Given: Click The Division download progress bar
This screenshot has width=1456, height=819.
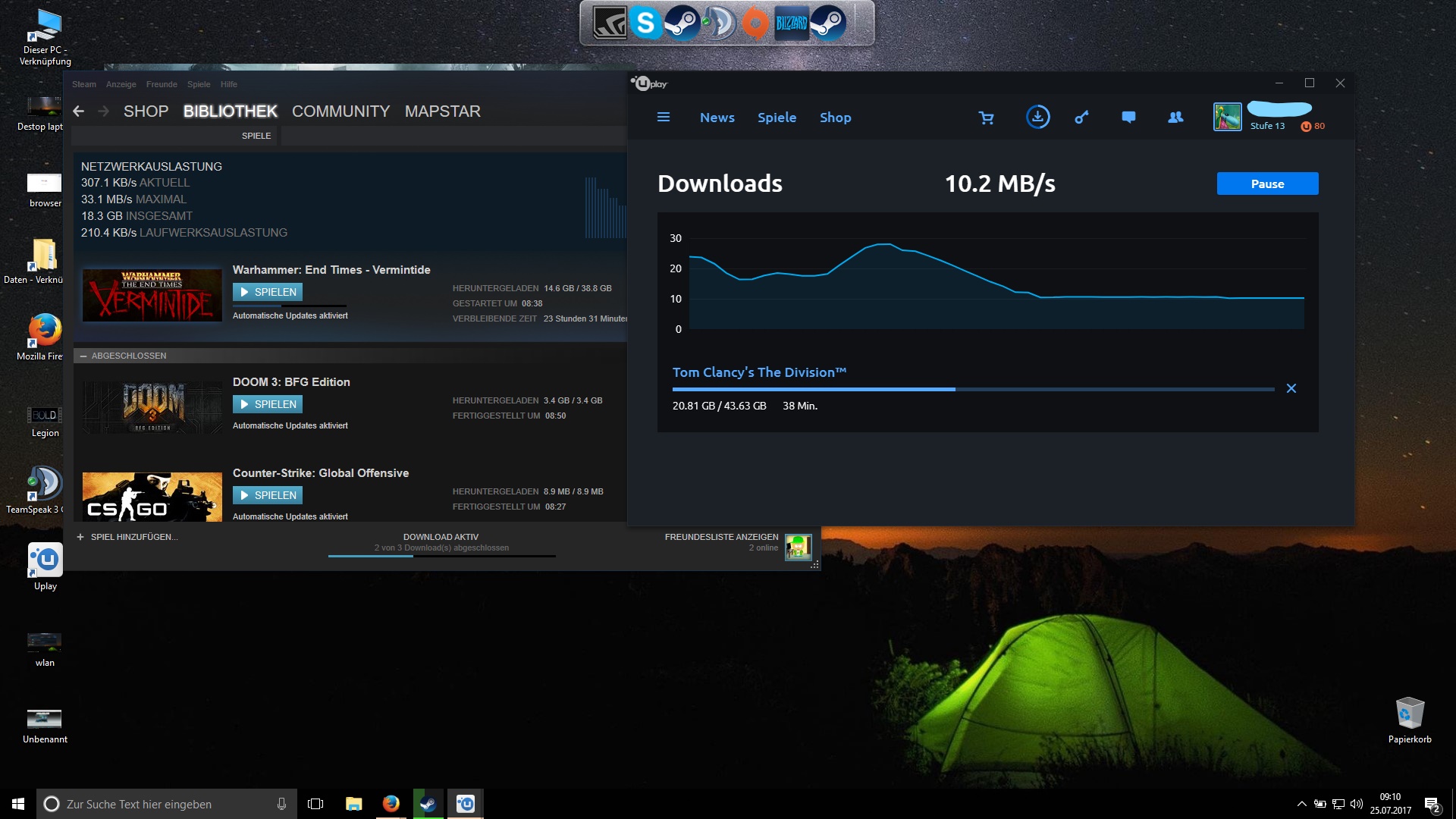Looking at the screenshot, I should click(x=972, y=389).
